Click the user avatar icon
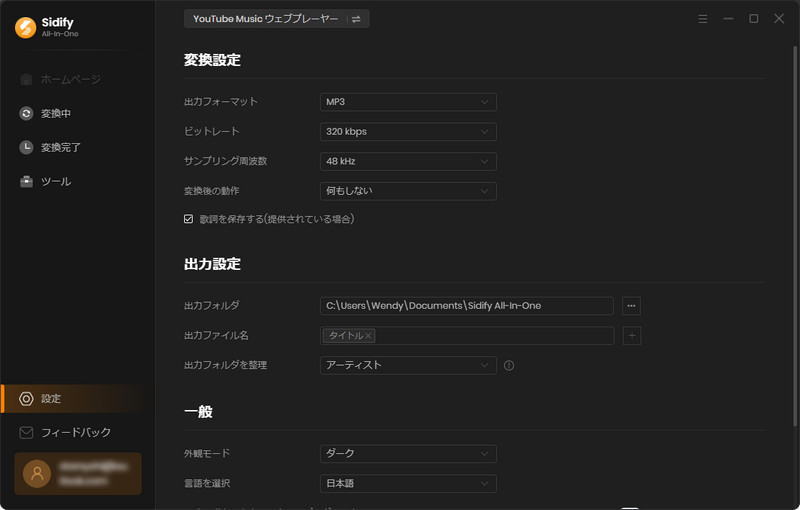The width and height of the screenshot is (800, 510). tap(37, 473)
